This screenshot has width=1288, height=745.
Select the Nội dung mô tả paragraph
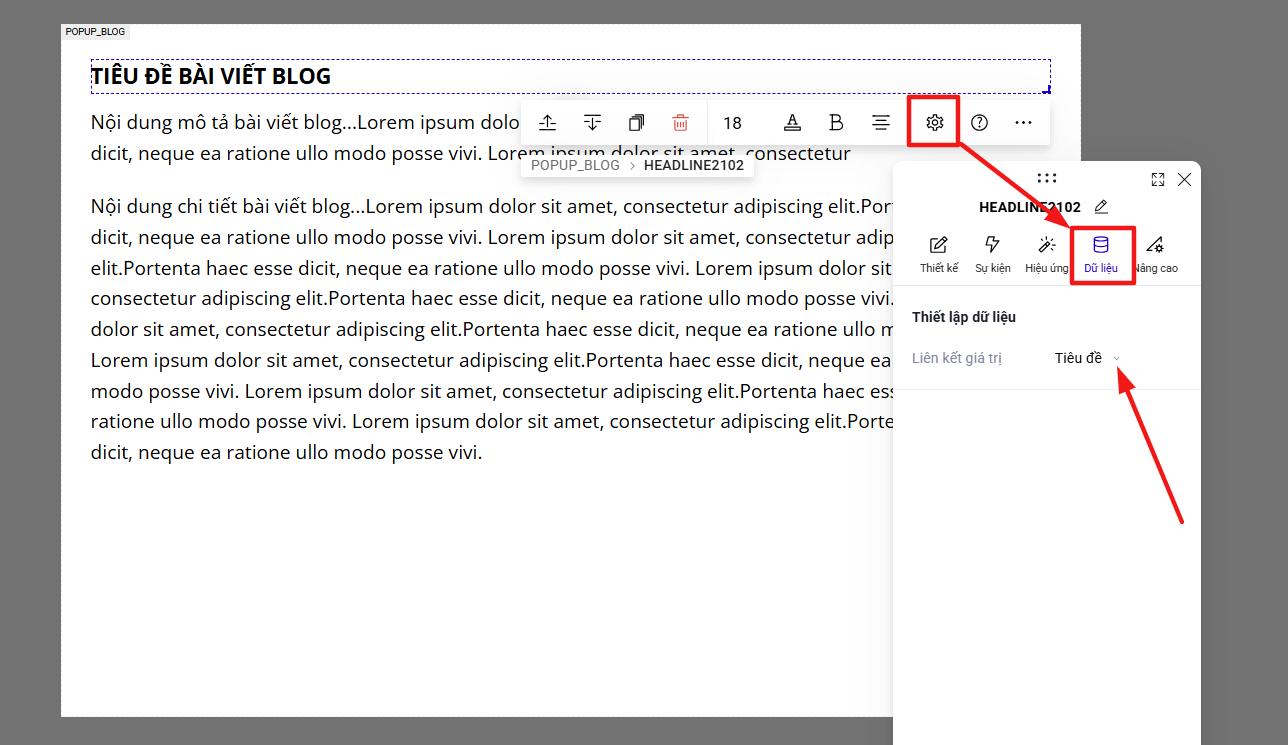[x=470, y=138]
